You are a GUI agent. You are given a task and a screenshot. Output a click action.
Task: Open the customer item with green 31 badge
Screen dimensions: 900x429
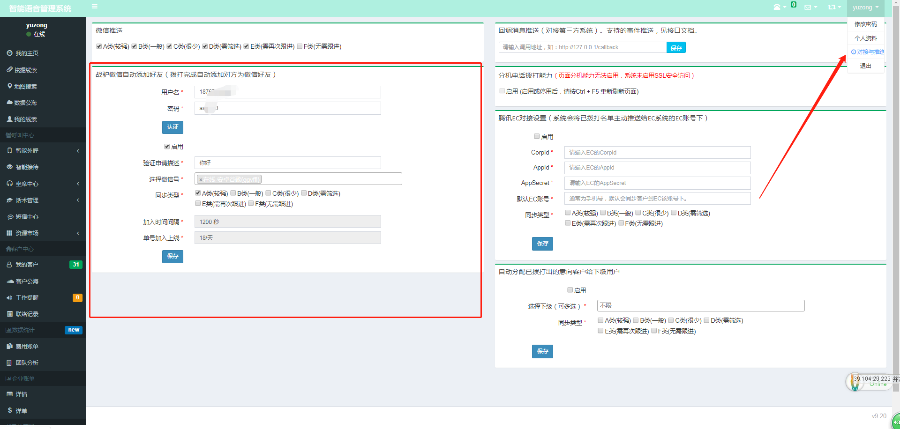coord(43,265)
